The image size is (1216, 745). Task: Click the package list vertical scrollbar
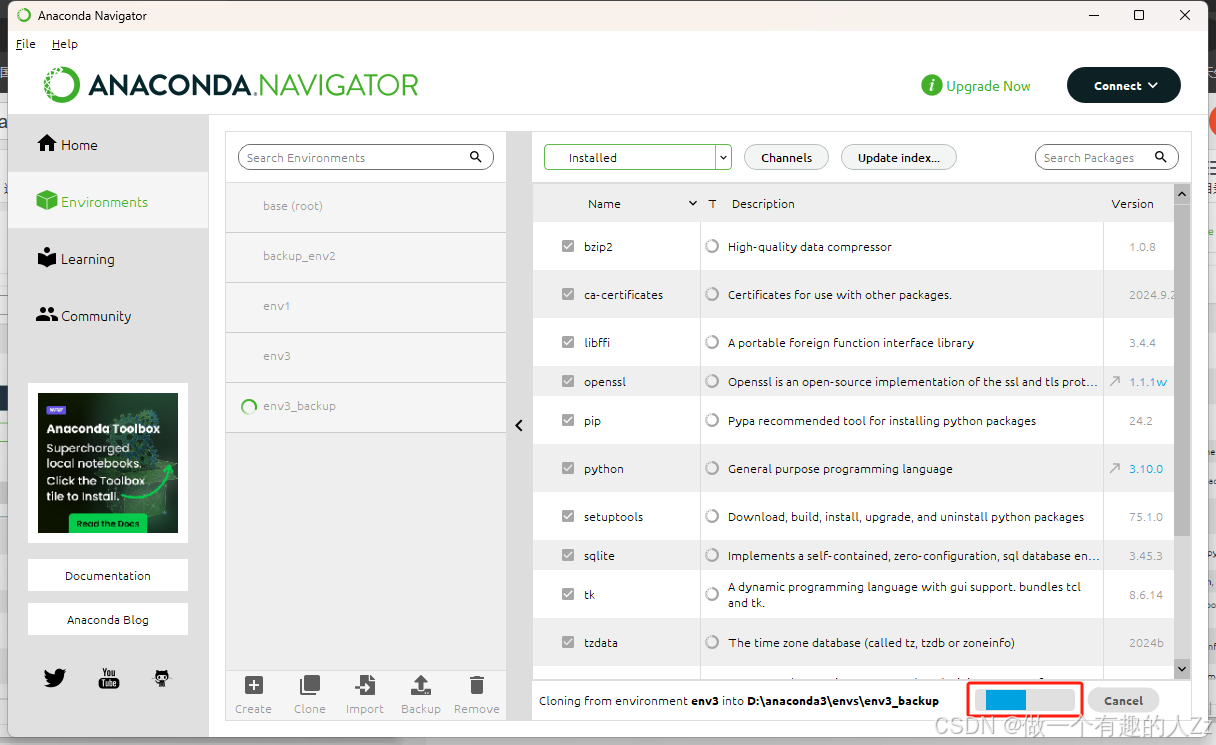point(1182,370)
